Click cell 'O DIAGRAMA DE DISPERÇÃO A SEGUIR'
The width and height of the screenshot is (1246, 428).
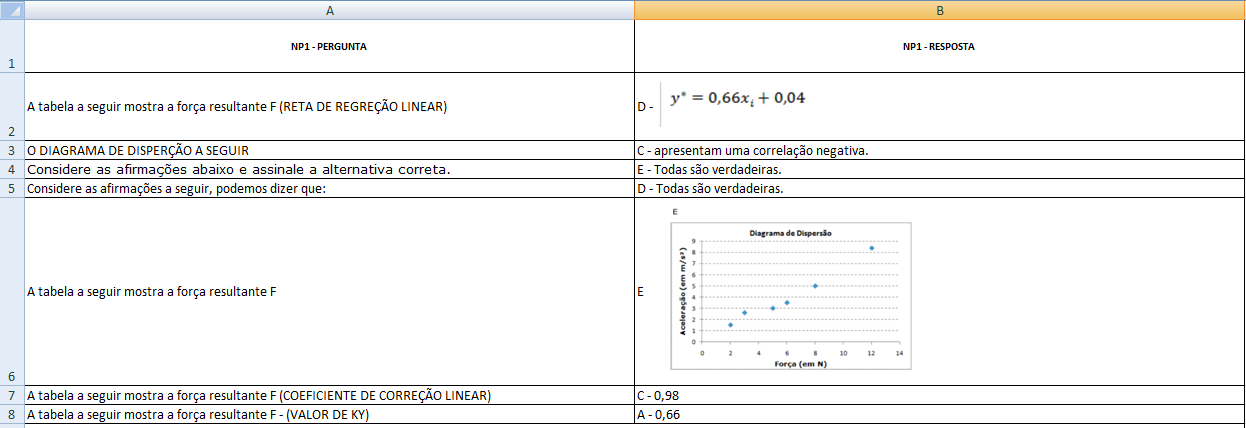[x=329, y=151]
